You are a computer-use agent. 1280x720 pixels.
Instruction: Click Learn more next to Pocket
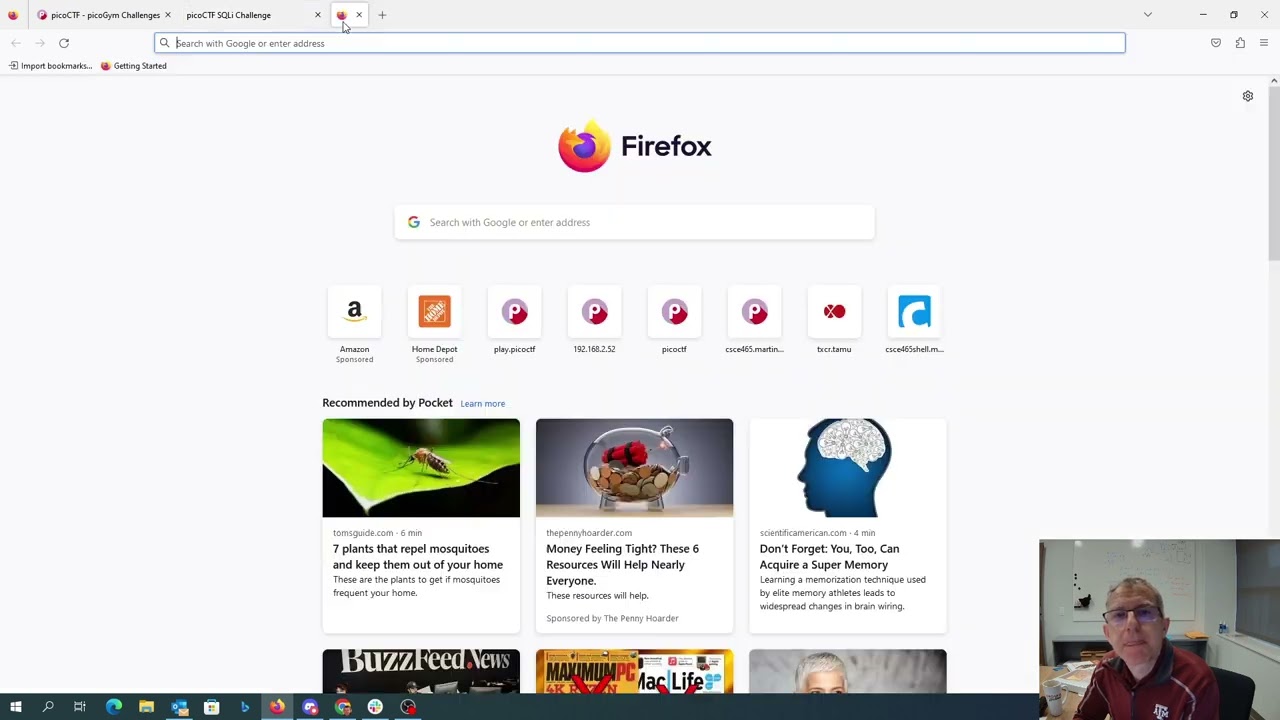point(482,403)
